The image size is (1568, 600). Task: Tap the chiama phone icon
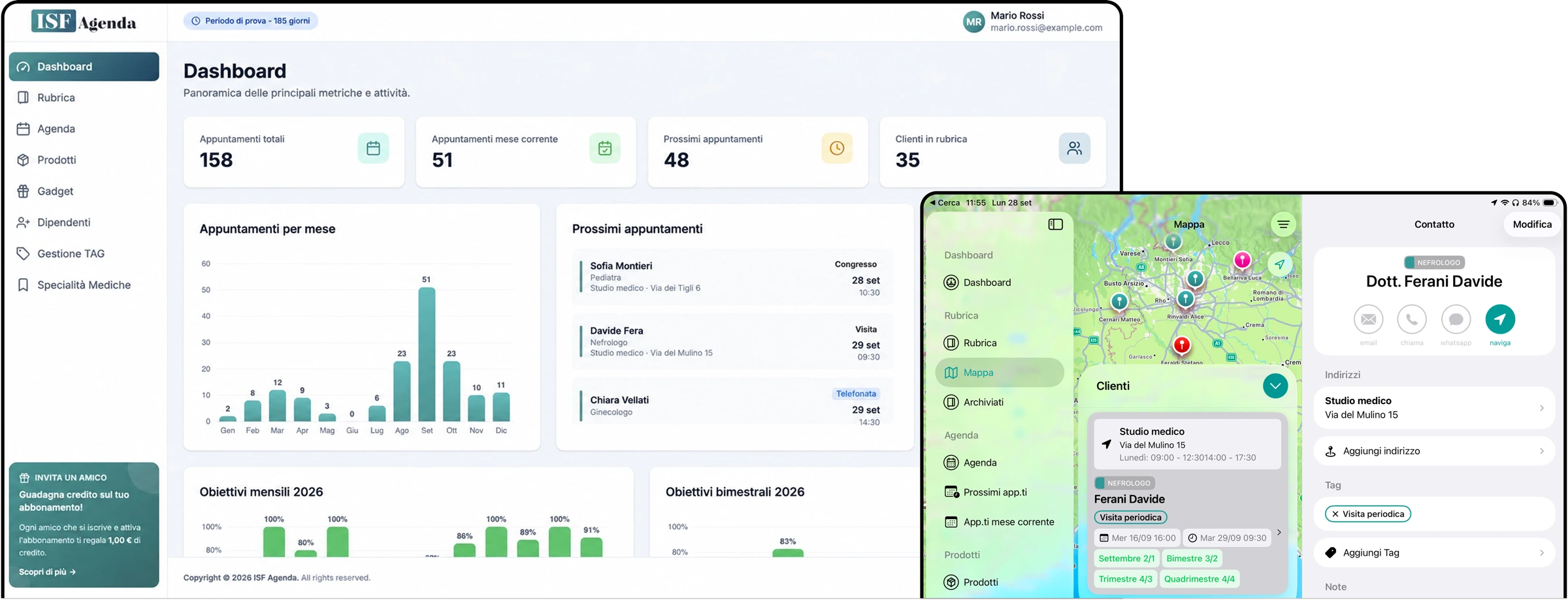pos(1411,319)
